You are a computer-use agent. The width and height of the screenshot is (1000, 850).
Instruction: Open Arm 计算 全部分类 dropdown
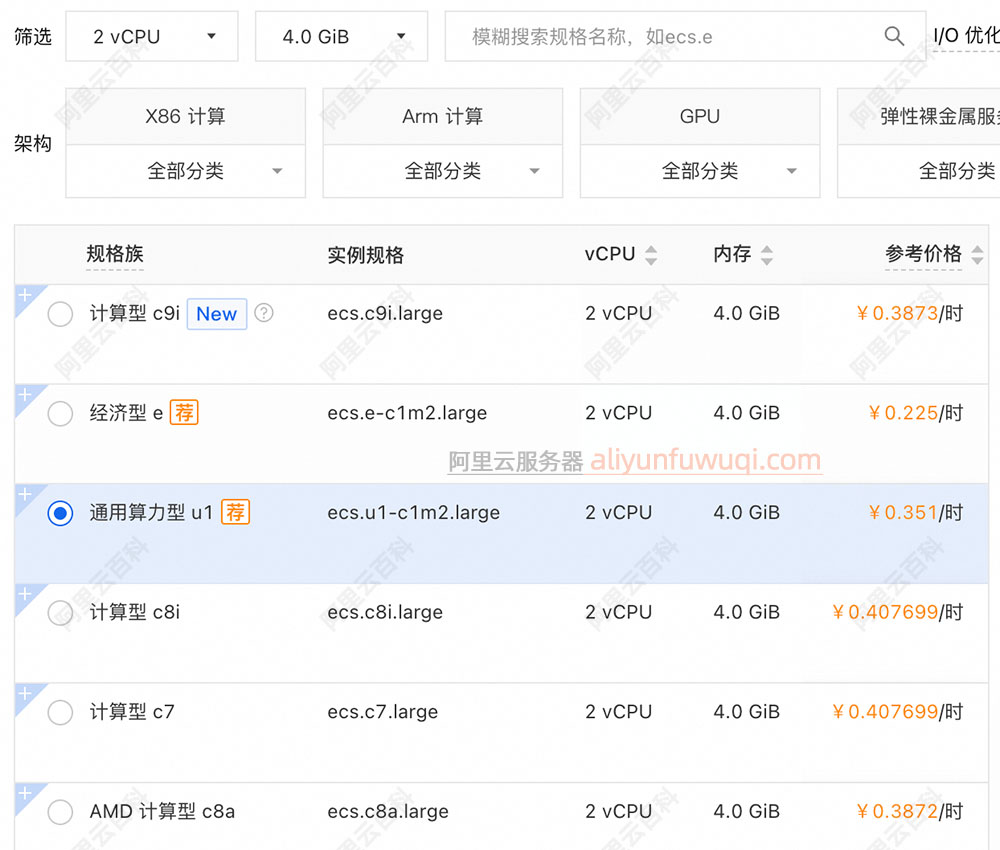443,171
